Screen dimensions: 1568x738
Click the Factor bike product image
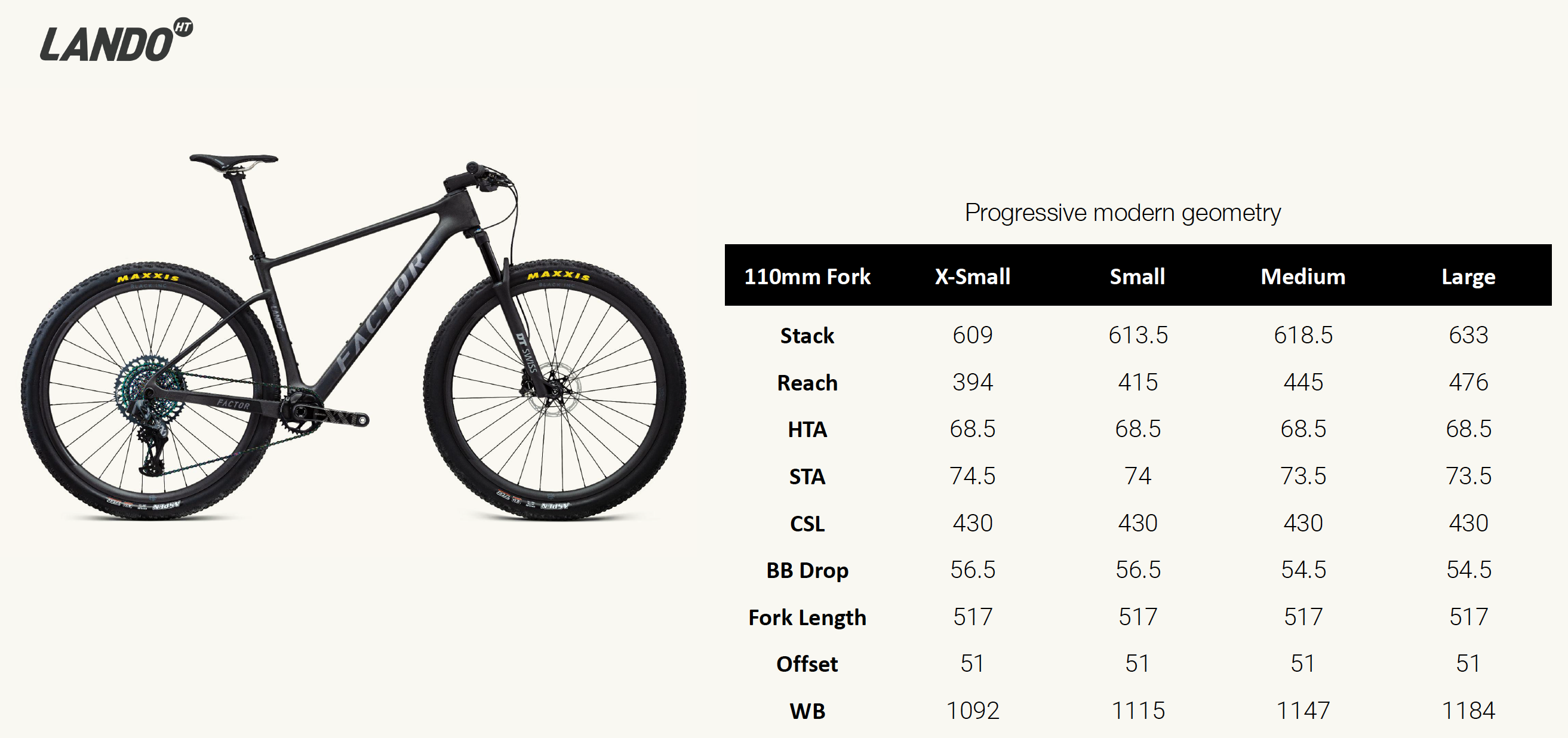point(353,341)
